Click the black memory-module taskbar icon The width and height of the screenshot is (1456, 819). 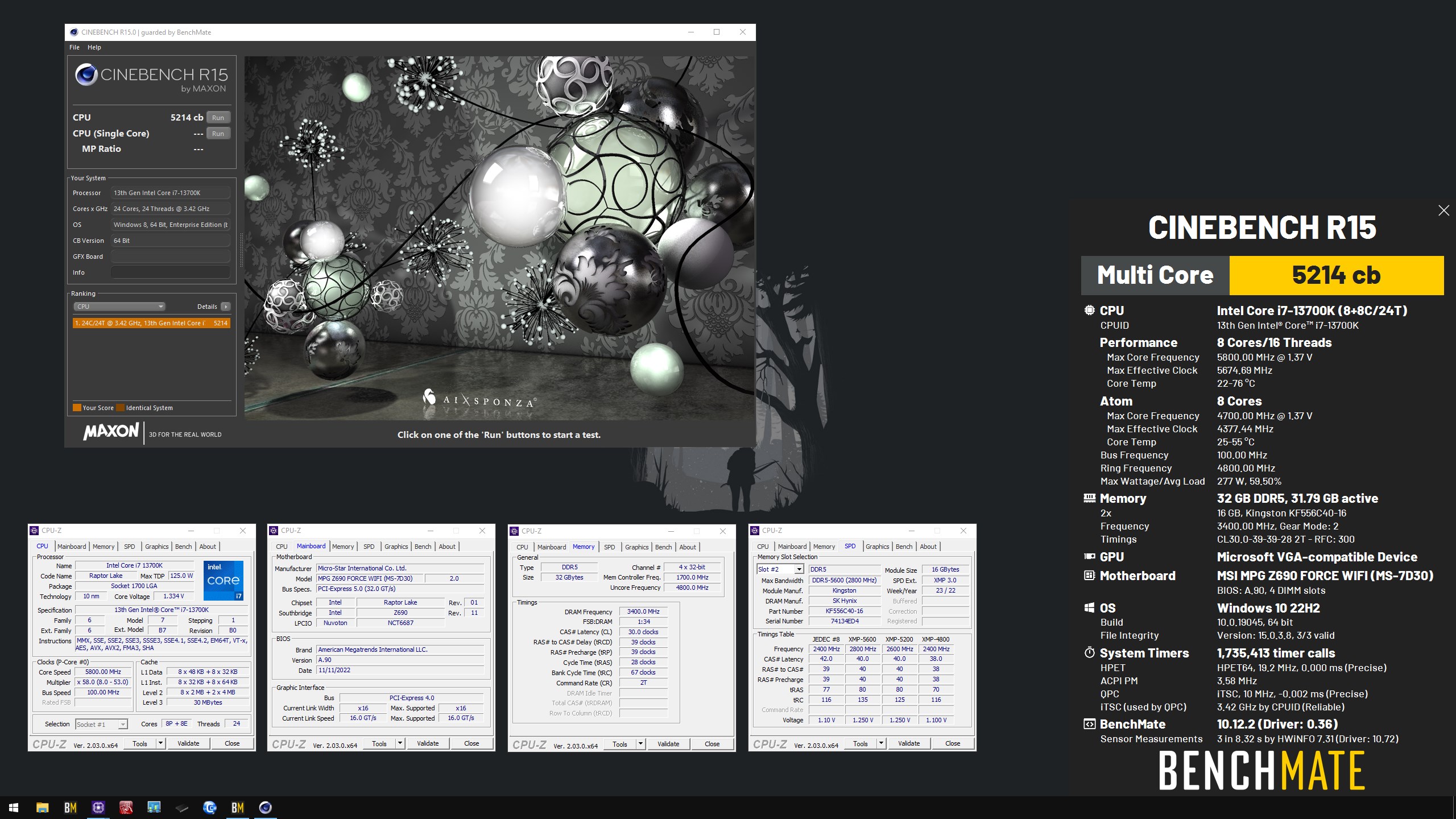coord(182,808)
